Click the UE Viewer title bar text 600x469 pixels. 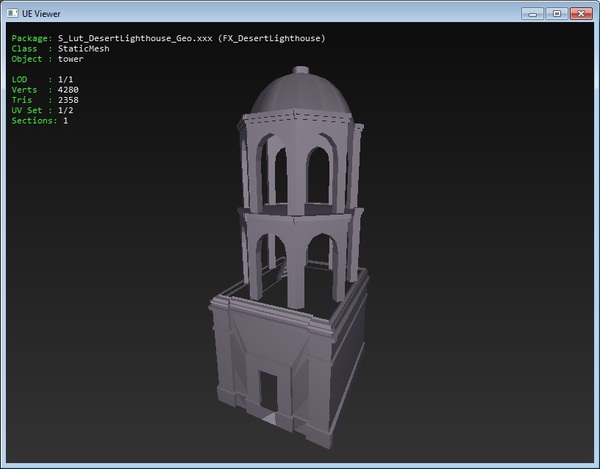click(43, 13)
